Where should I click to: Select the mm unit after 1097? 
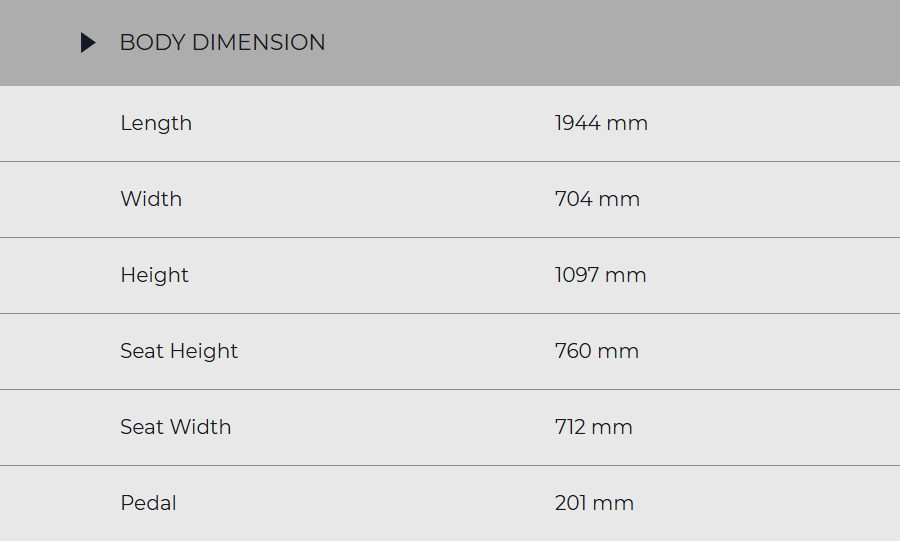coord(626,275)
